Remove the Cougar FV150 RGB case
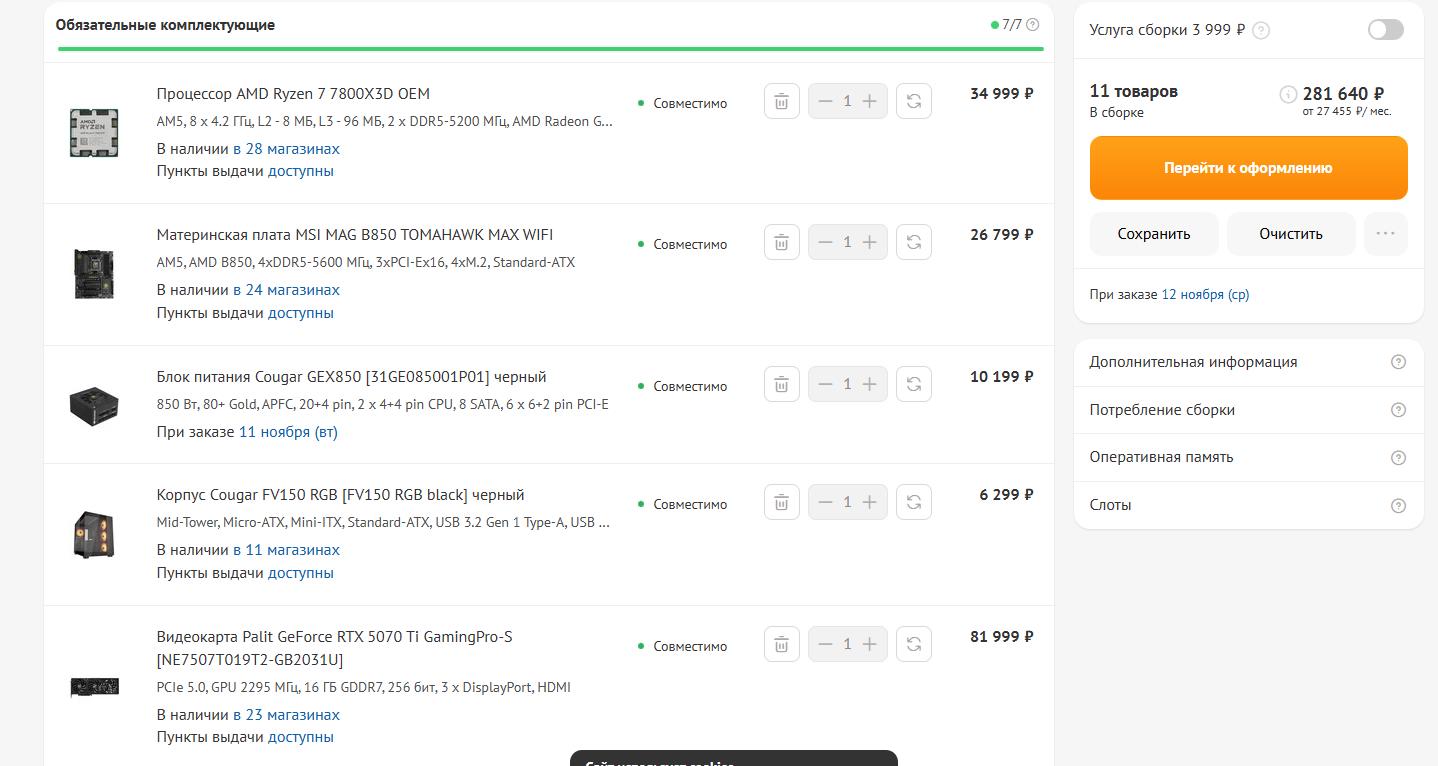Viewport: 1438px width, 766px height. click(x=782, y=502)
